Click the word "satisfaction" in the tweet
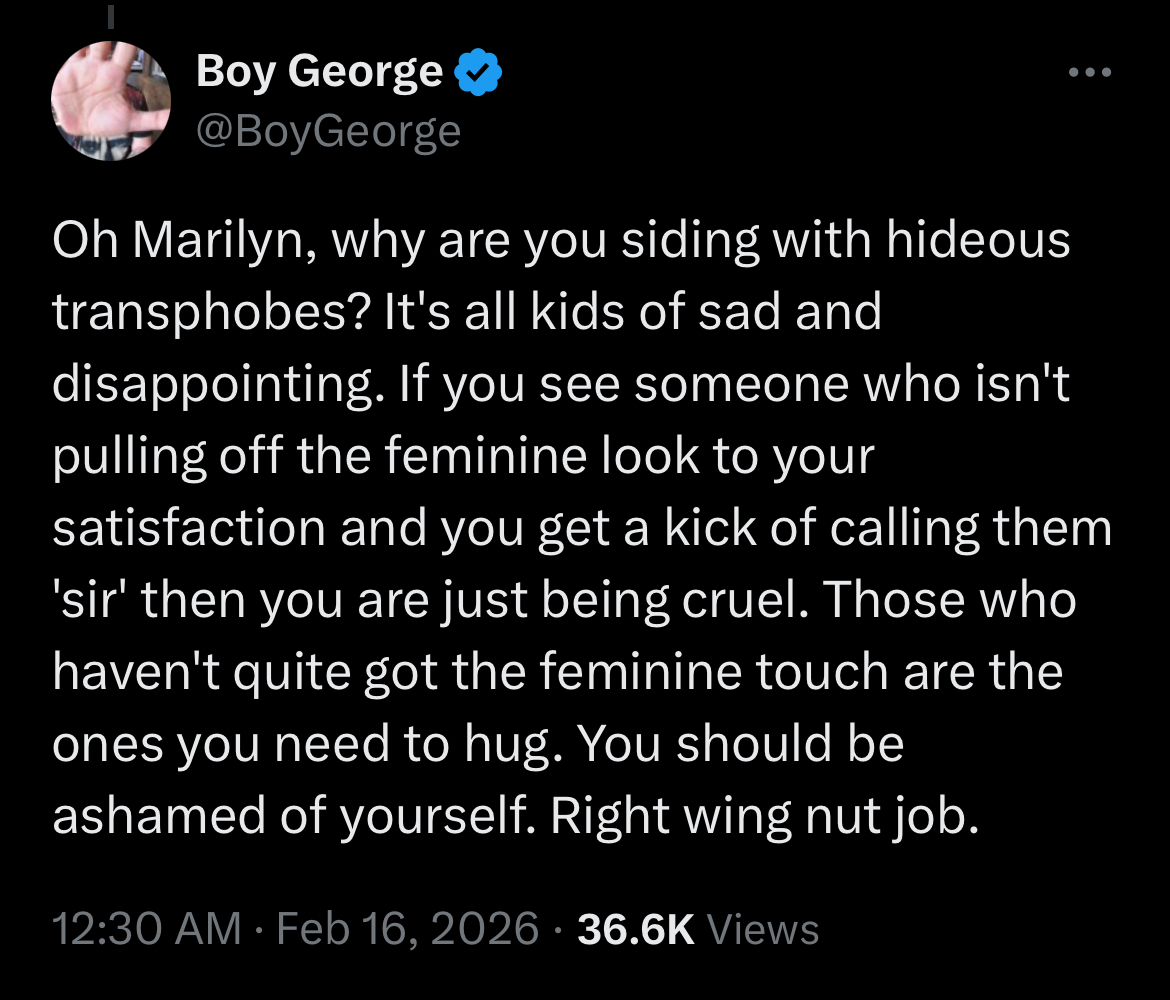Viewport: 1170px width, 1000px height. [x=188, y=529]
